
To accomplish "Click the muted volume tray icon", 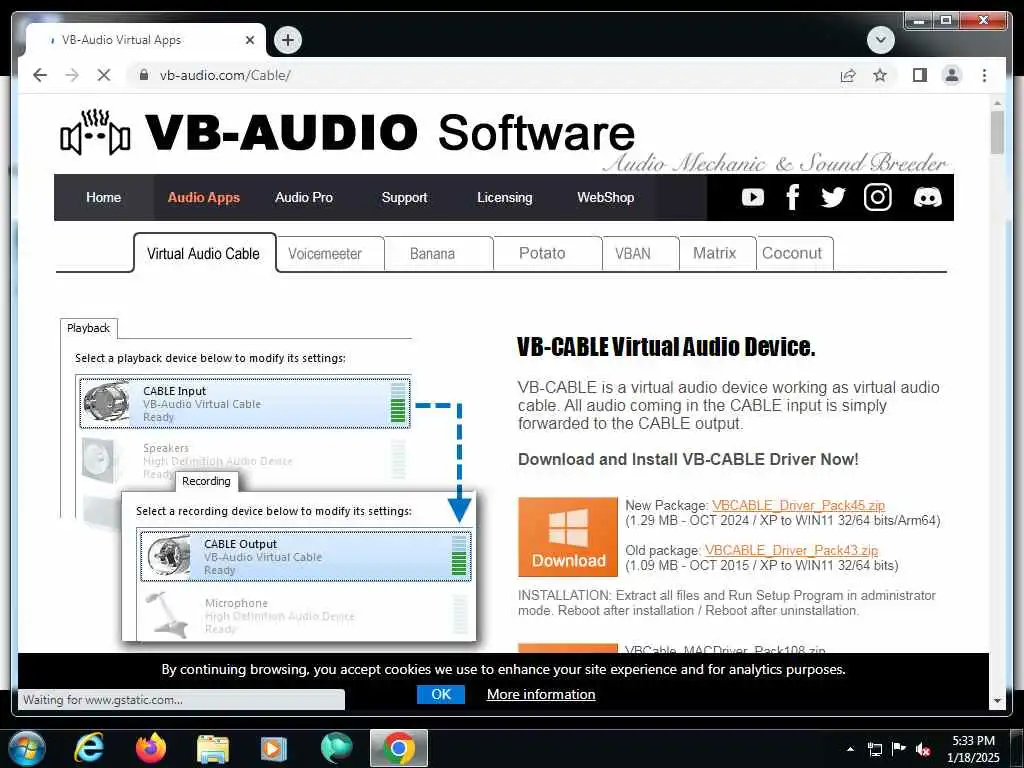I will pos(923,749).
